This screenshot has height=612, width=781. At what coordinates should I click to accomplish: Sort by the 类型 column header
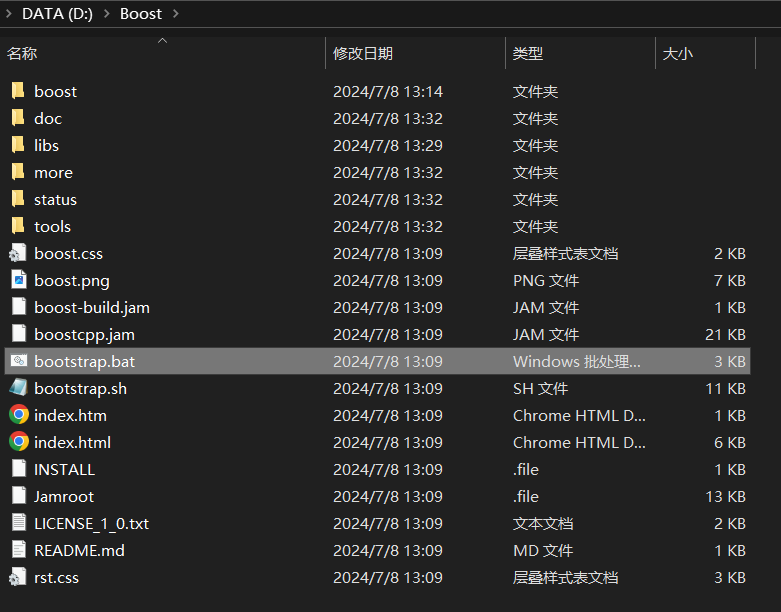(527, 53)
